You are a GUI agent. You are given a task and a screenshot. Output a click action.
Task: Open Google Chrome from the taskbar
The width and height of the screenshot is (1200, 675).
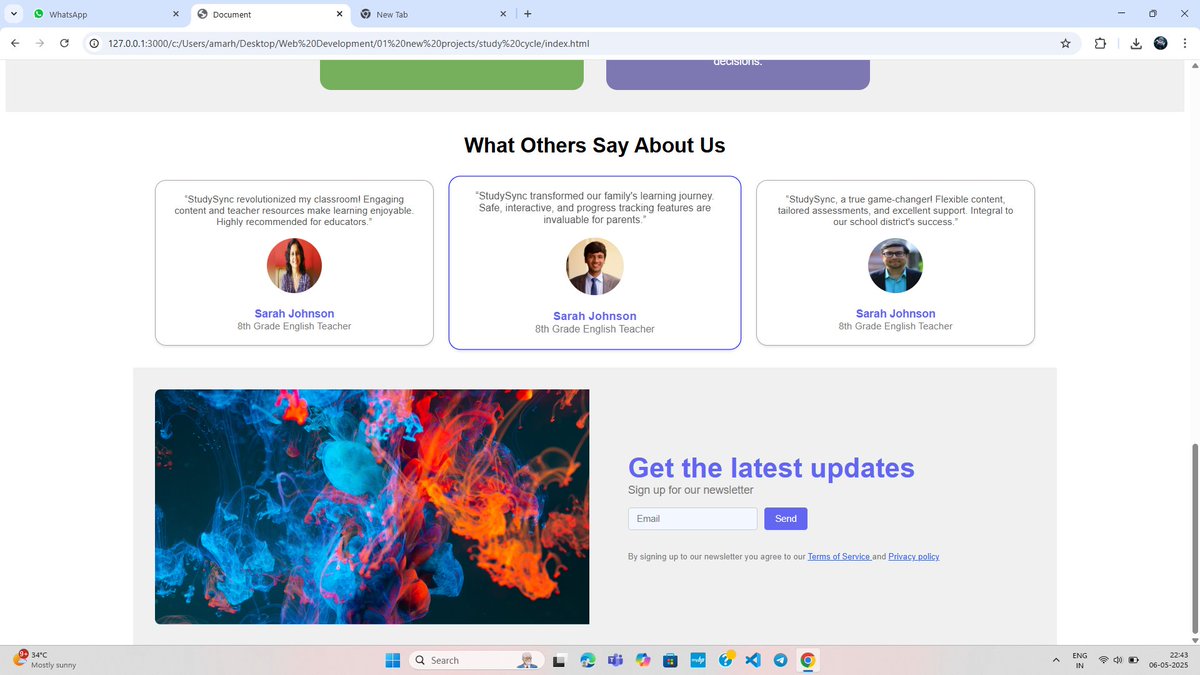(x=808, y=660)
